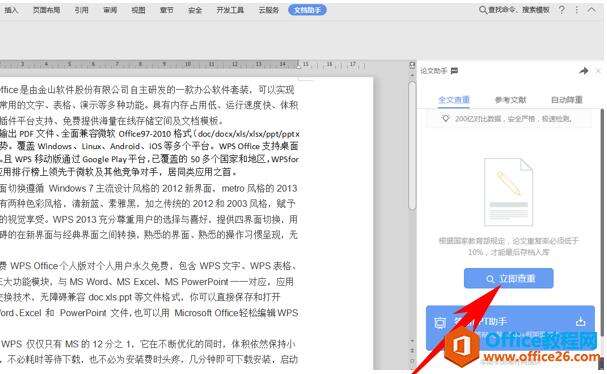607x374 pixels.
Task: Click the 立即查重 button
Action: [509, 278]
